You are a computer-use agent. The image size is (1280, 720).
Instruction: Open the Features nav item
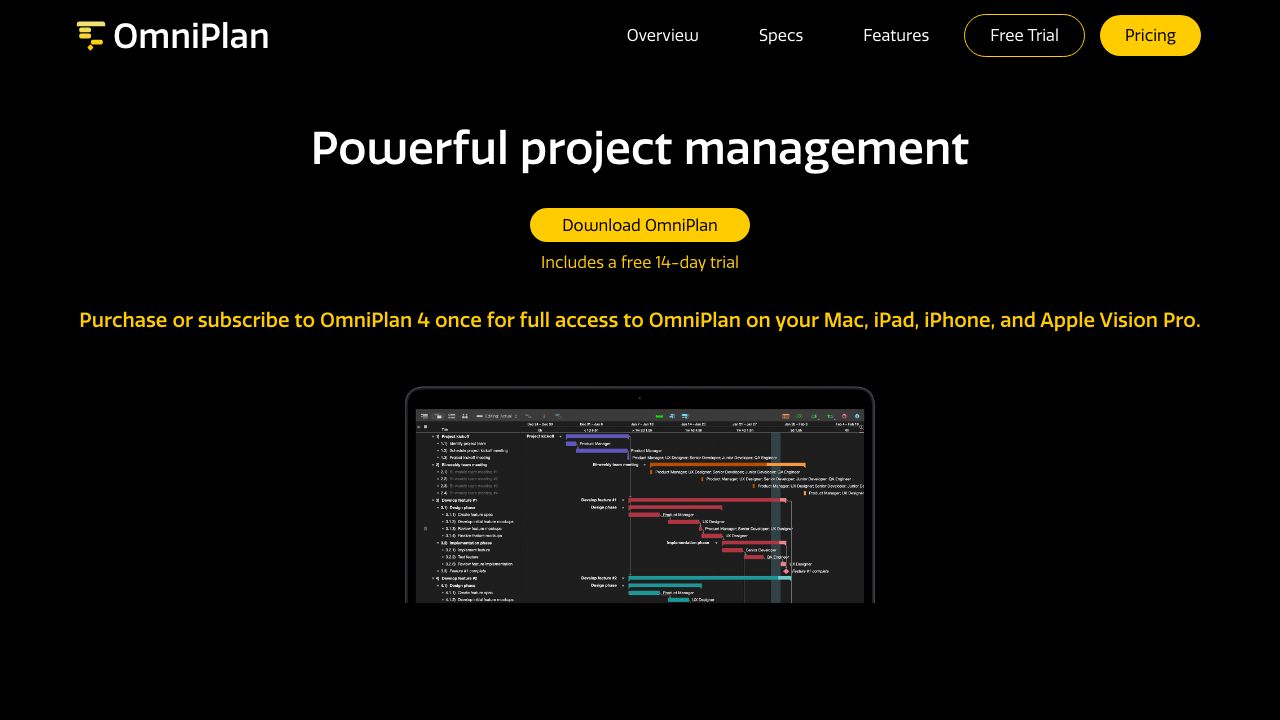pyautogui.click(x=896, y=35)
